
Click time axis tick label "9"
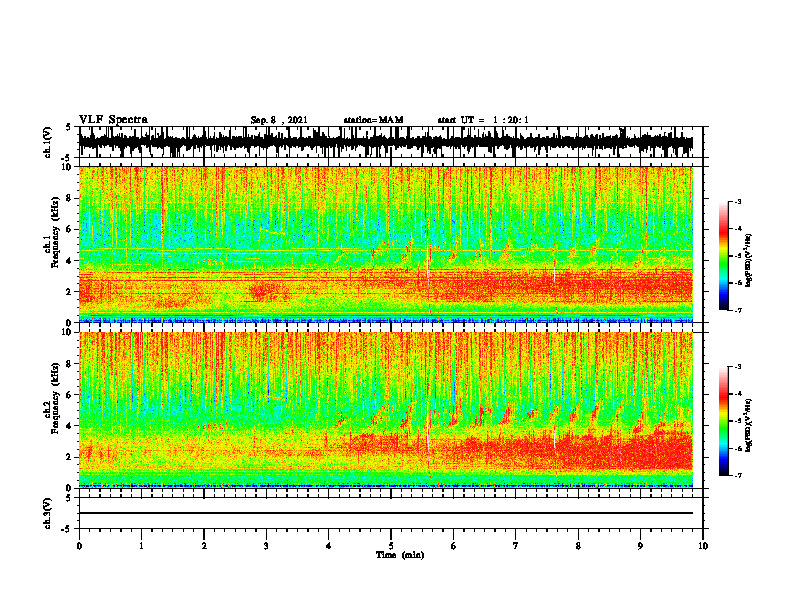(640, 546)
